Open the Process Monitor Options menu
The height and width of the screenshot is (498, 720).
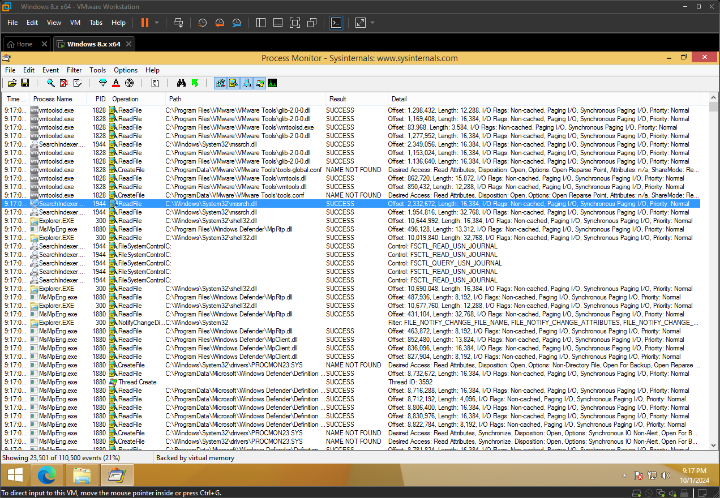click(125, 70)
